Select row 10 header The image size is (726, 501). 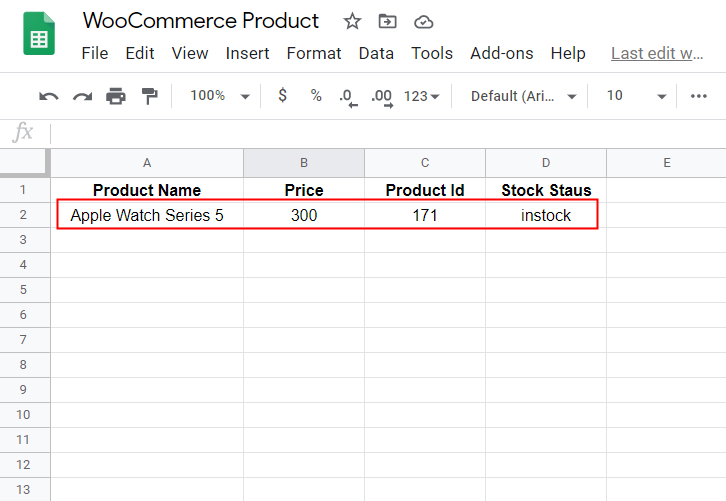click(23, 415)
